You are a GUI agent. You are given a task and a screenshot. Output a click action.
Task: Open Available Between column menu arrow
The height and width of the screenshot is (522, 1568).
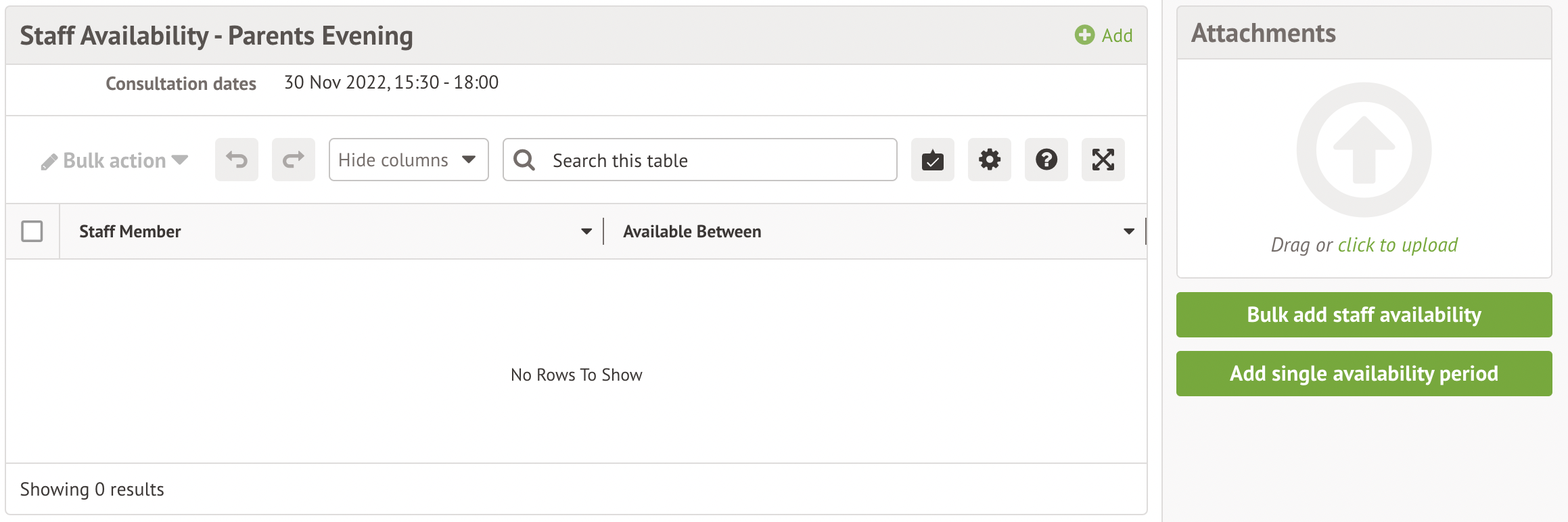pyautogui.click(x=1129, y=231)
